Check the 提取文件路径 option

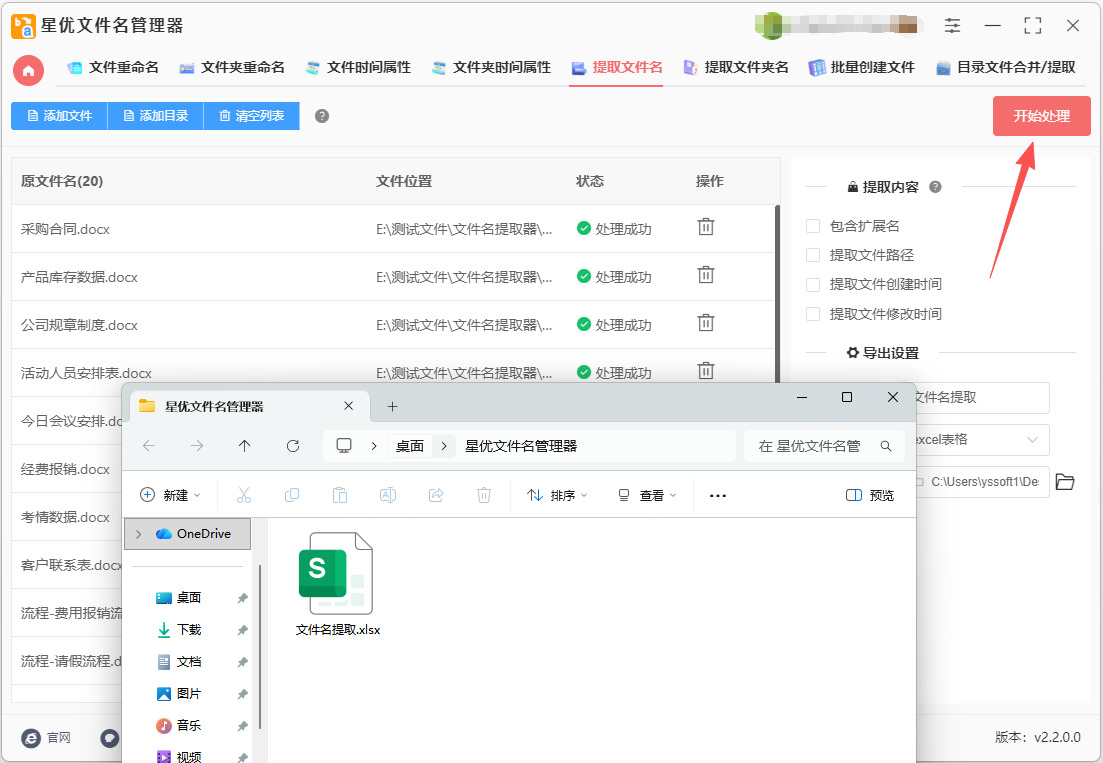[x=813, y=255]
